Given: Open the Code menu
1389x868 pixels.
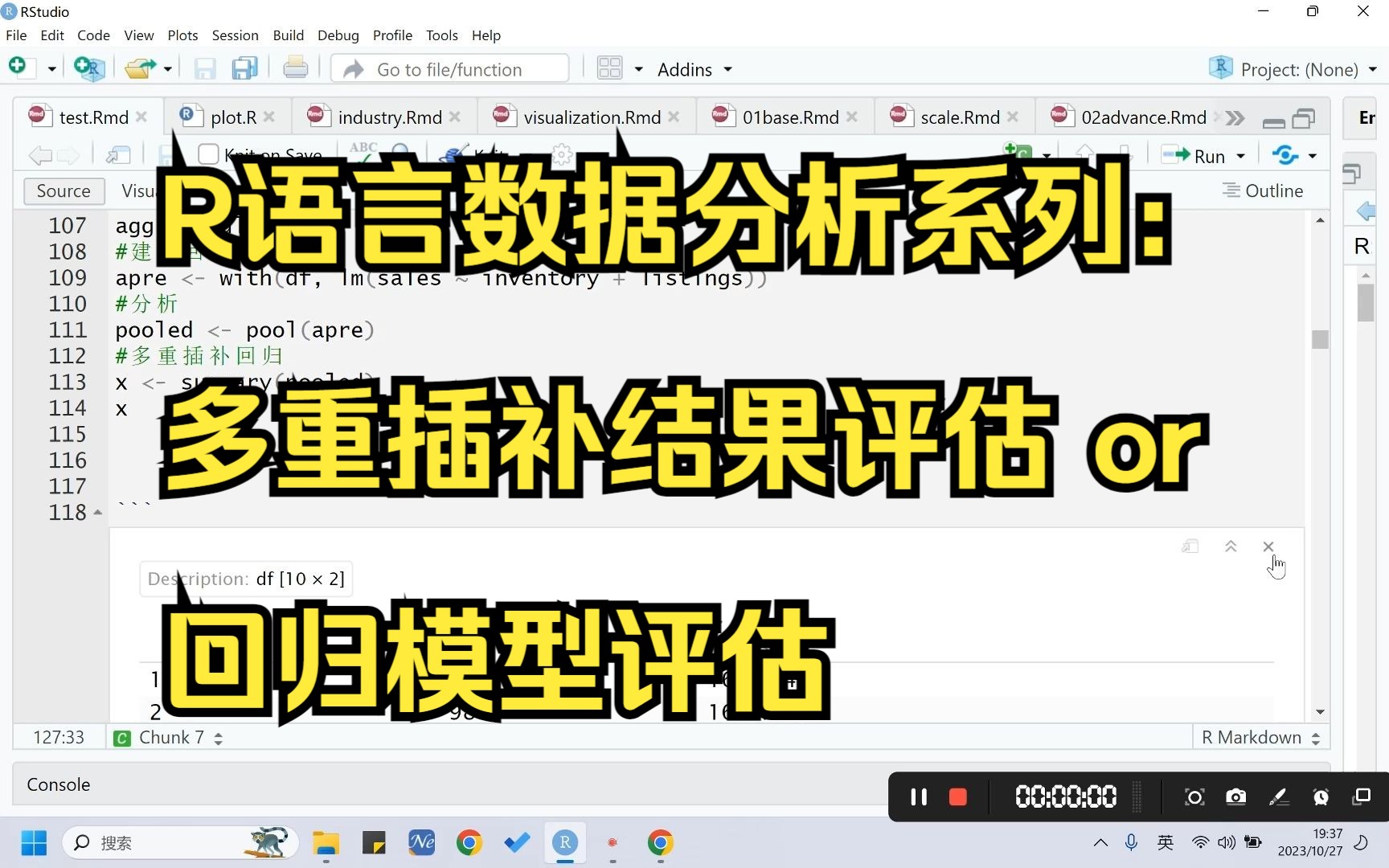Looking at the screenshot, I should tap(93, 35).
